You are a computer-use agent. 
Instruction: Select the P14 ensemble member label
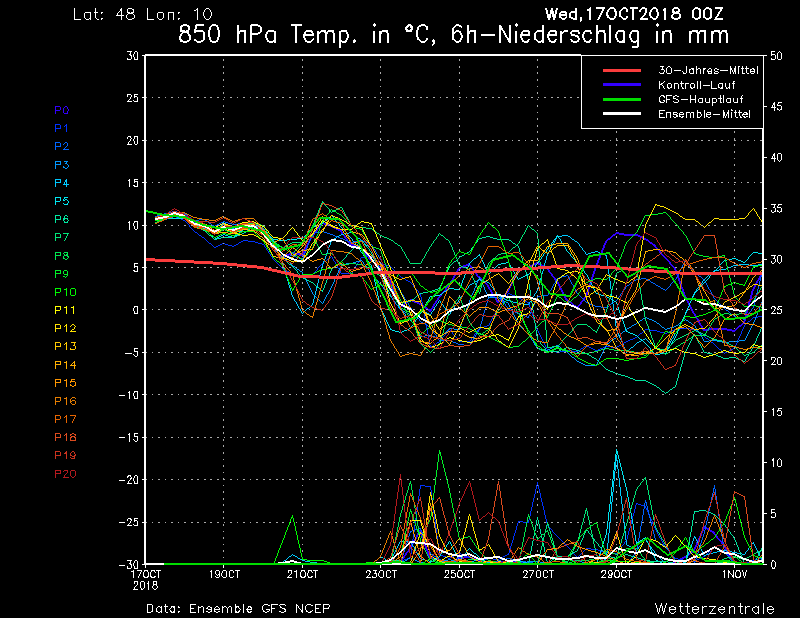click(x=65, y=365)
